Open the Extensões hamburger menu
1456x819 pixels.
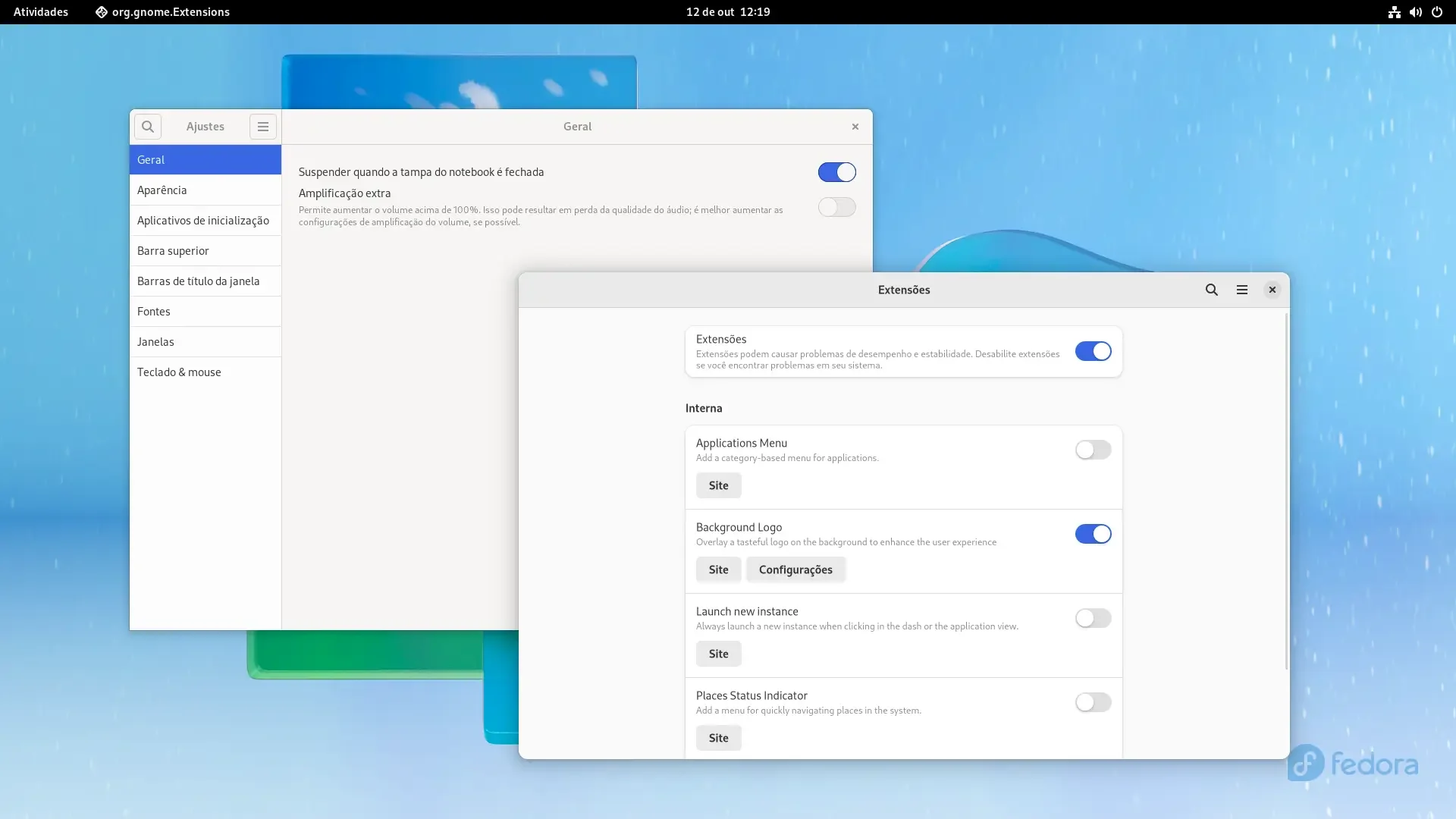coord(1242,290)
